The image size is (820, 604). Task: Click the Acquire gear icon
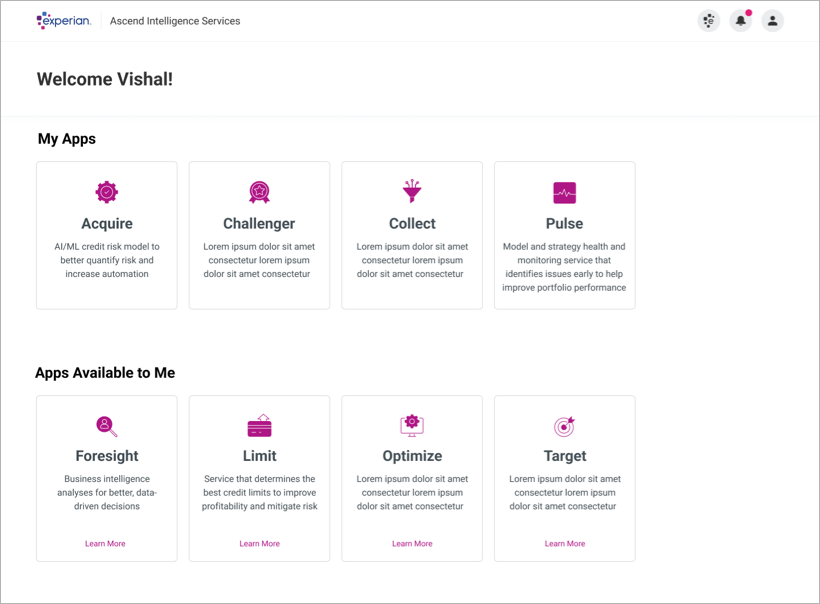(107, 192)
